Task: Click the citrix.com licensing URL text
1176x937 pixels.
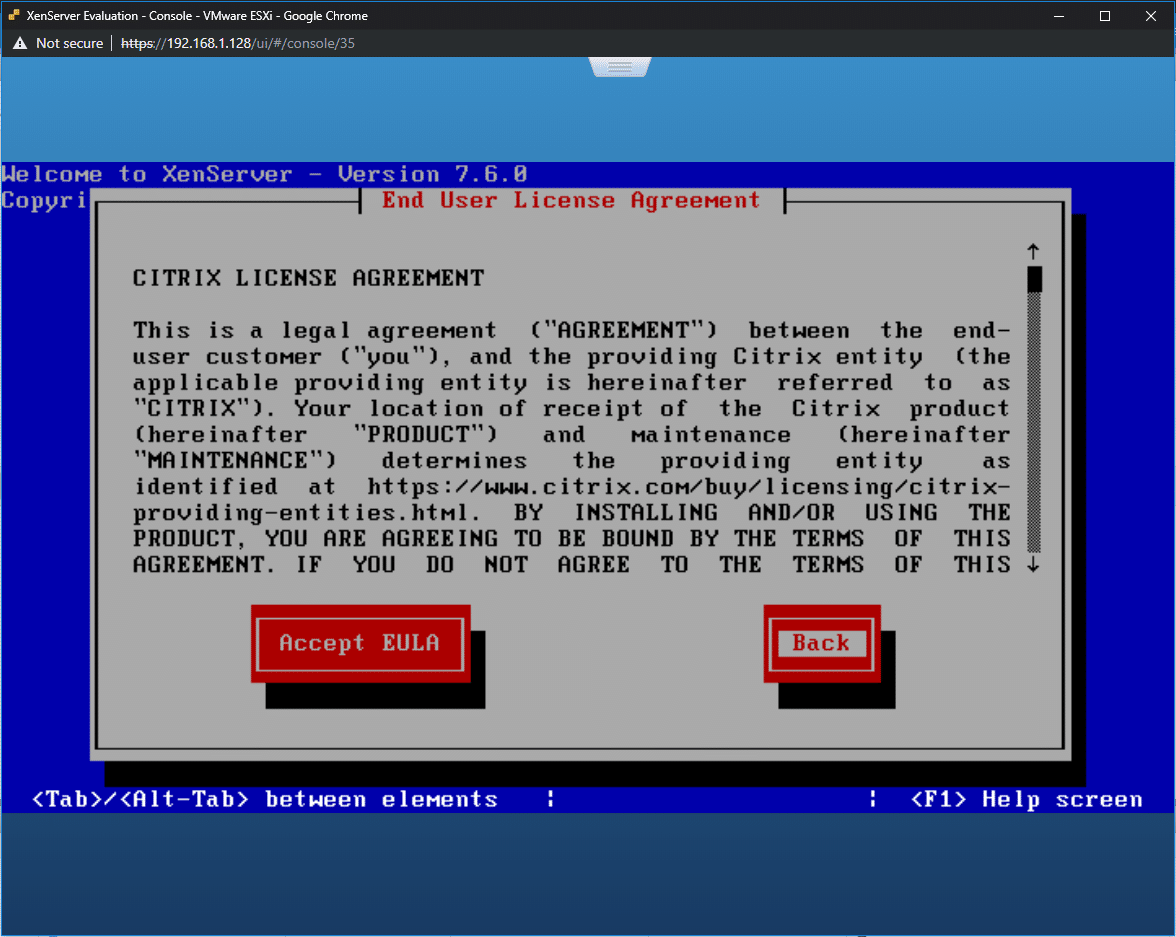Action: 572,500
